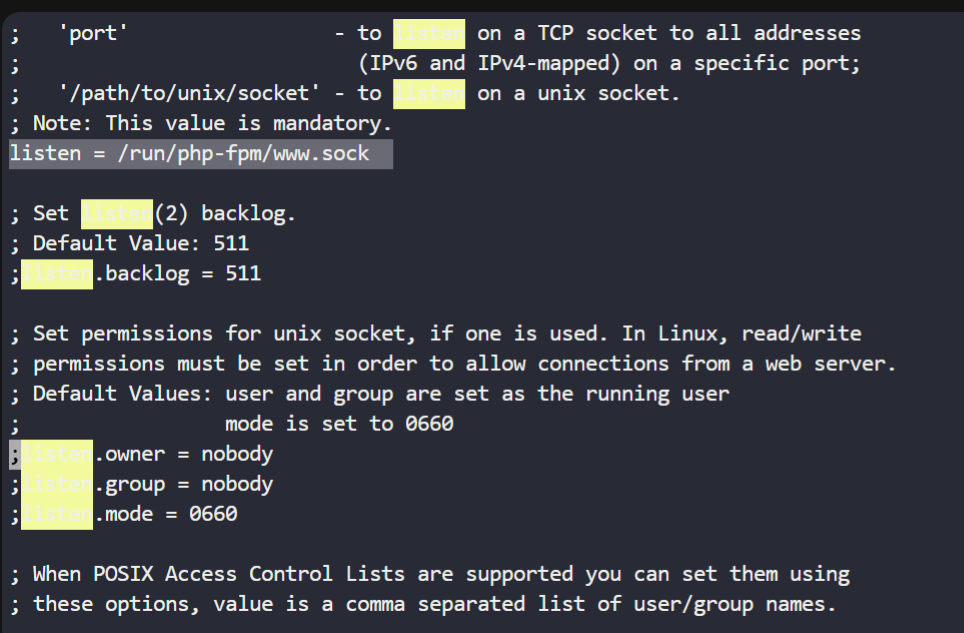Click the text 'mode is set to 0660'
This screenshot has height=633, width=964.
[339, 425]
